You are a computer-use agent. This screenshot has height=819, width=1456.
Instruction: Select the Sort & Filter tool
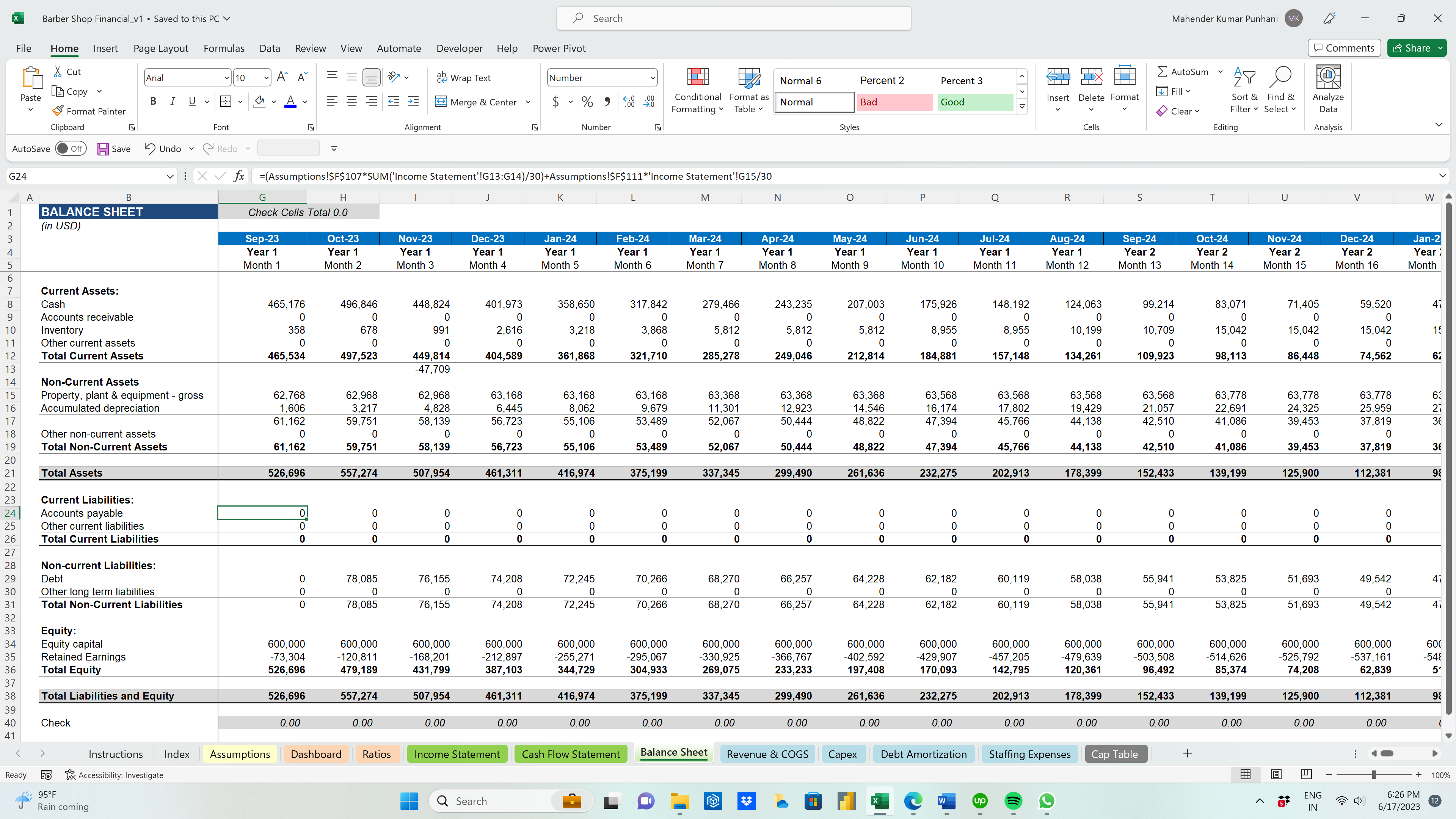pyautogui.click(x=1244, y=91)
